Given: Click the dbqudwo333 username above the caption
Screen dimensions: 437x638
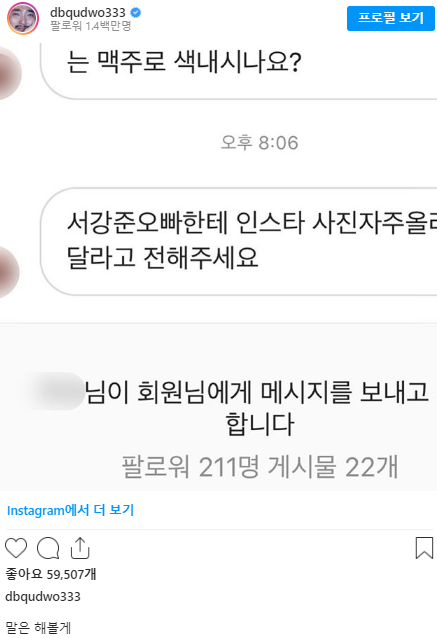Looking at the screenshot, I should 43,596.
